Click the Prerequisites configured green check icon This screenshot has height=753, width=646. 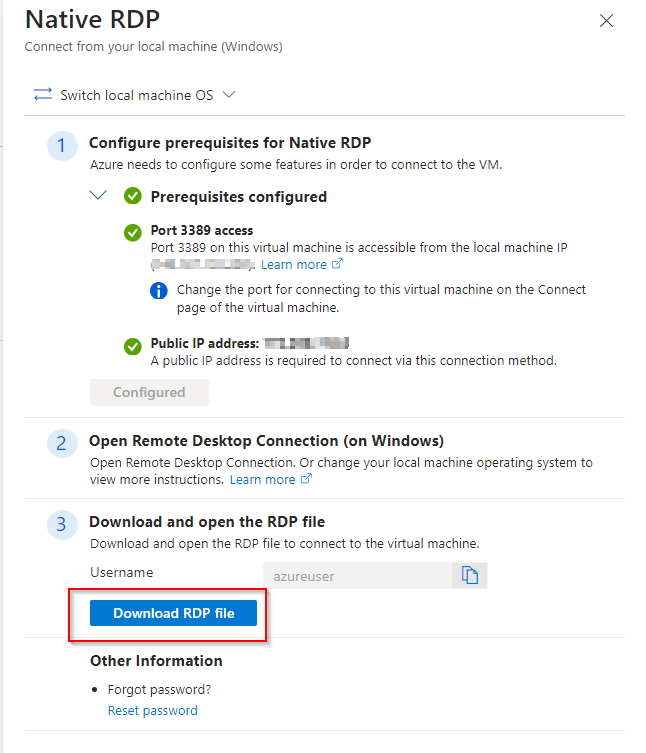click(133, 197)
